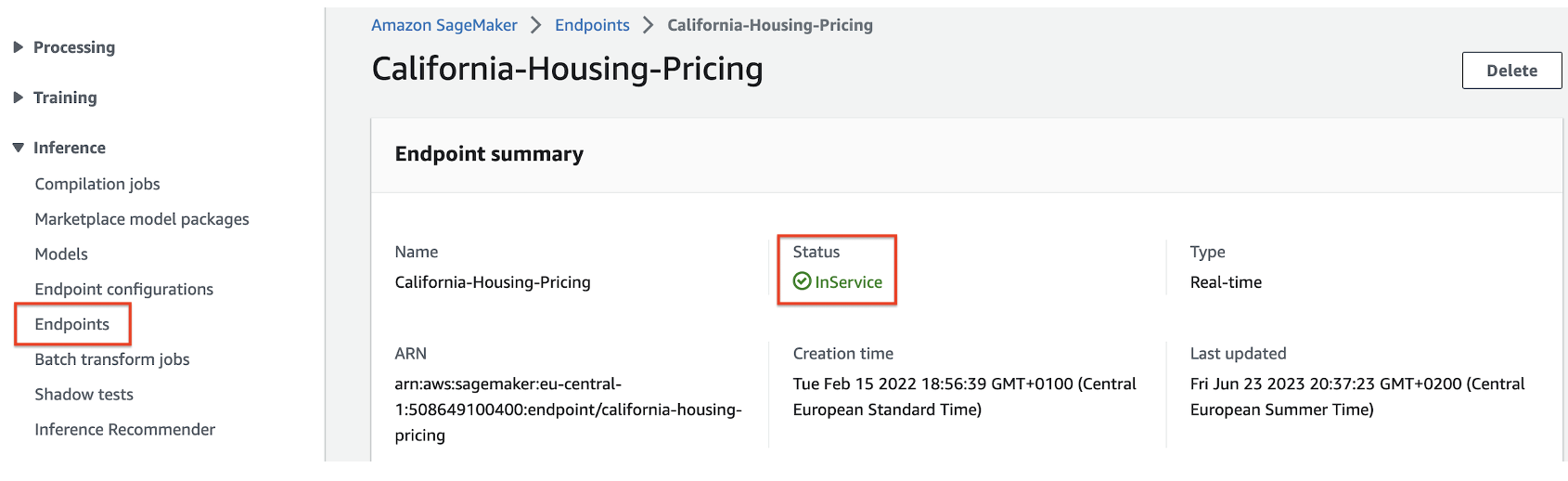Click the Endpoint summary heading
Viewport: 1568px width, 481px height.
489,154
